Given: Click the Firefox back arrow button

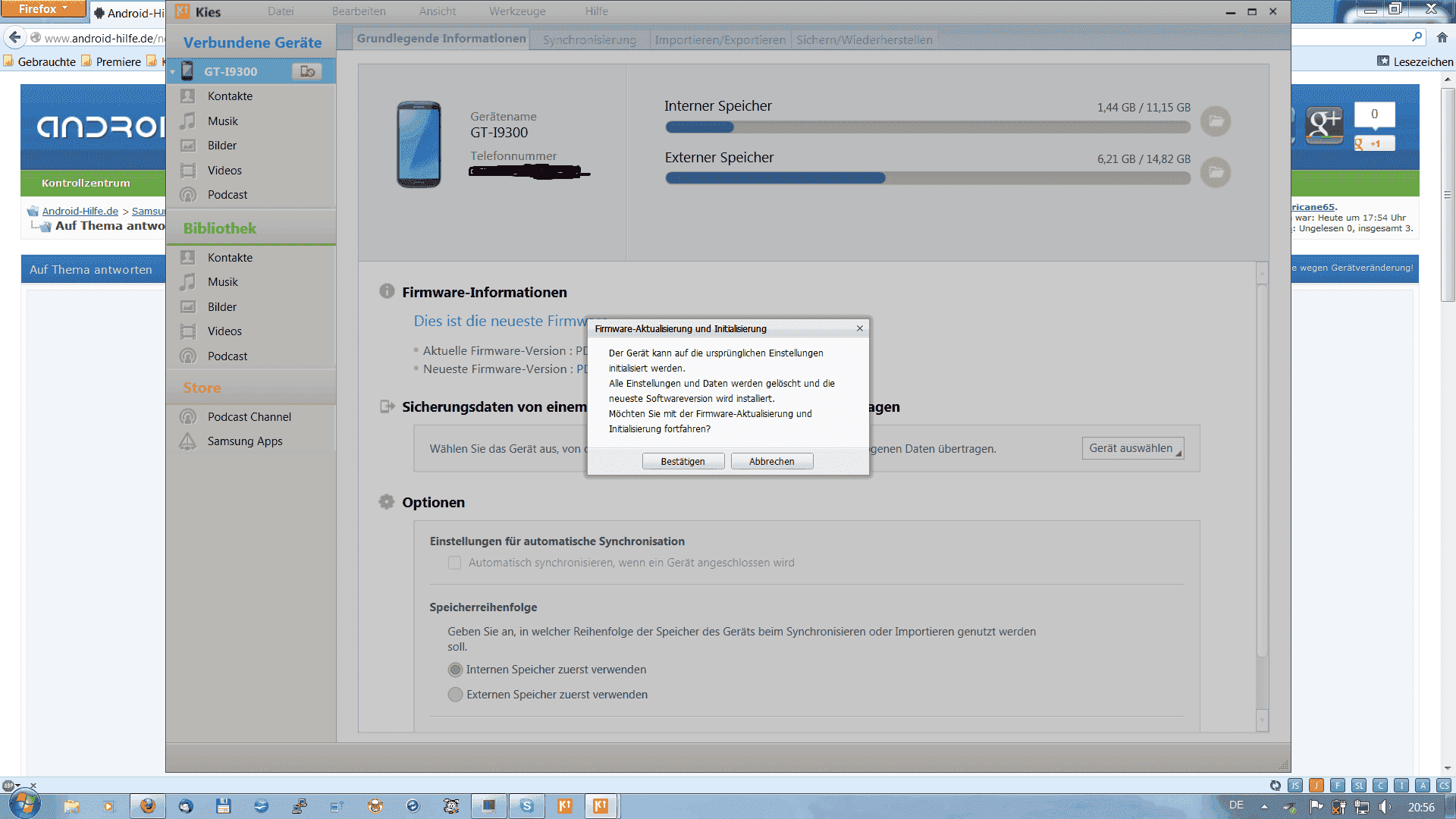Looking at the screenshot, I should pos(14,37).
